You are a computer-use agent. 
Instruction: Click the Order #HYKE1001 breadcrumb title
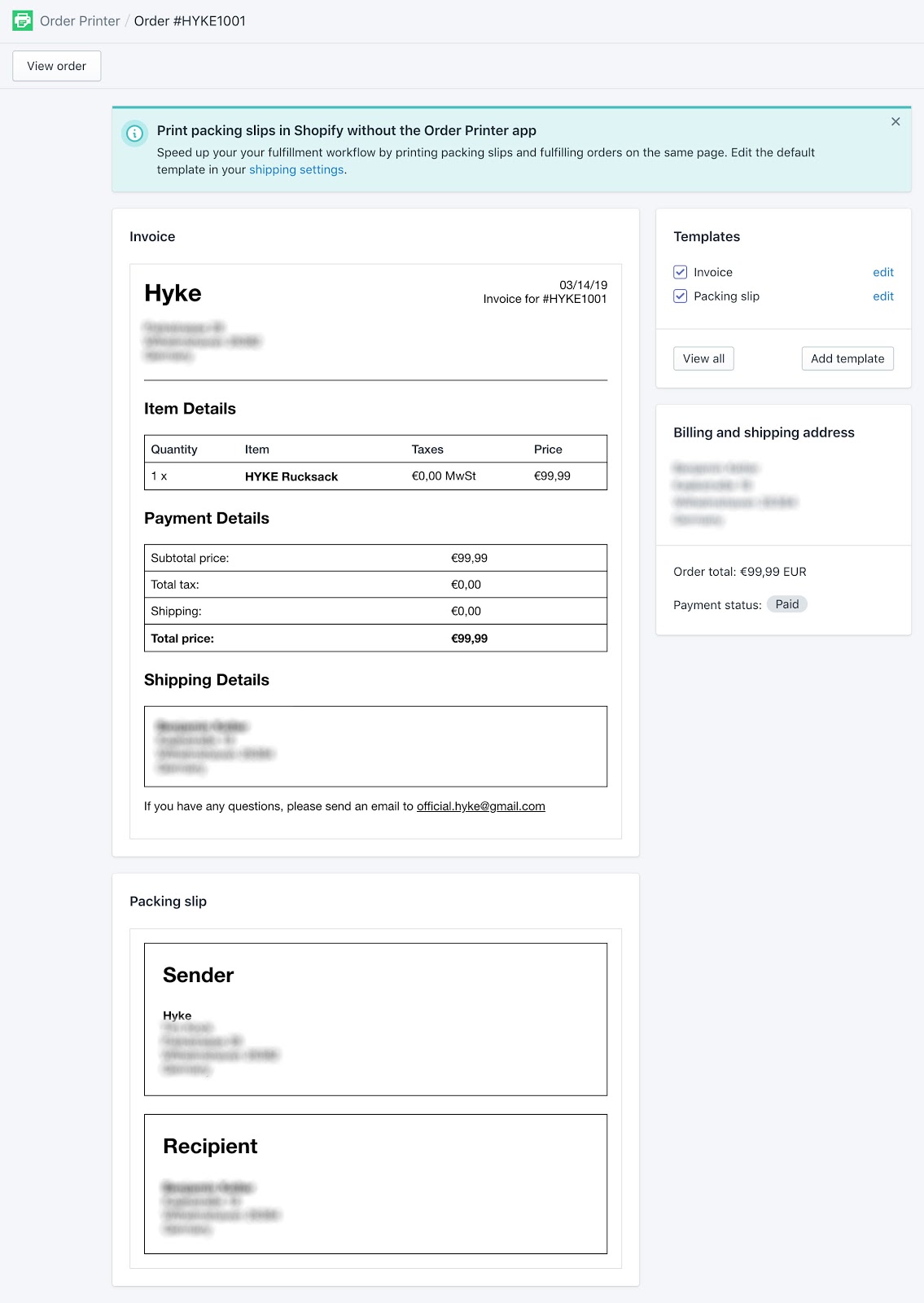tap(190, 21)
